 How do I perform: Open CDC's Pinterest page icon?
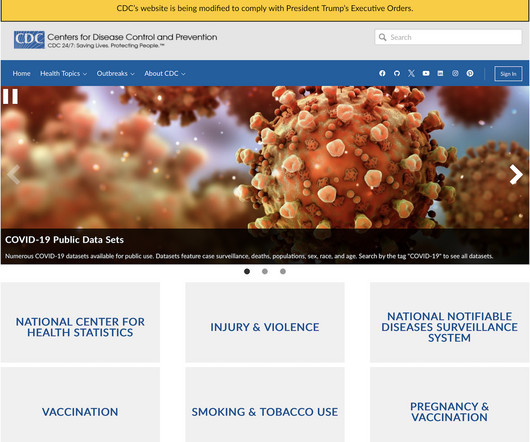coord(470,73)
